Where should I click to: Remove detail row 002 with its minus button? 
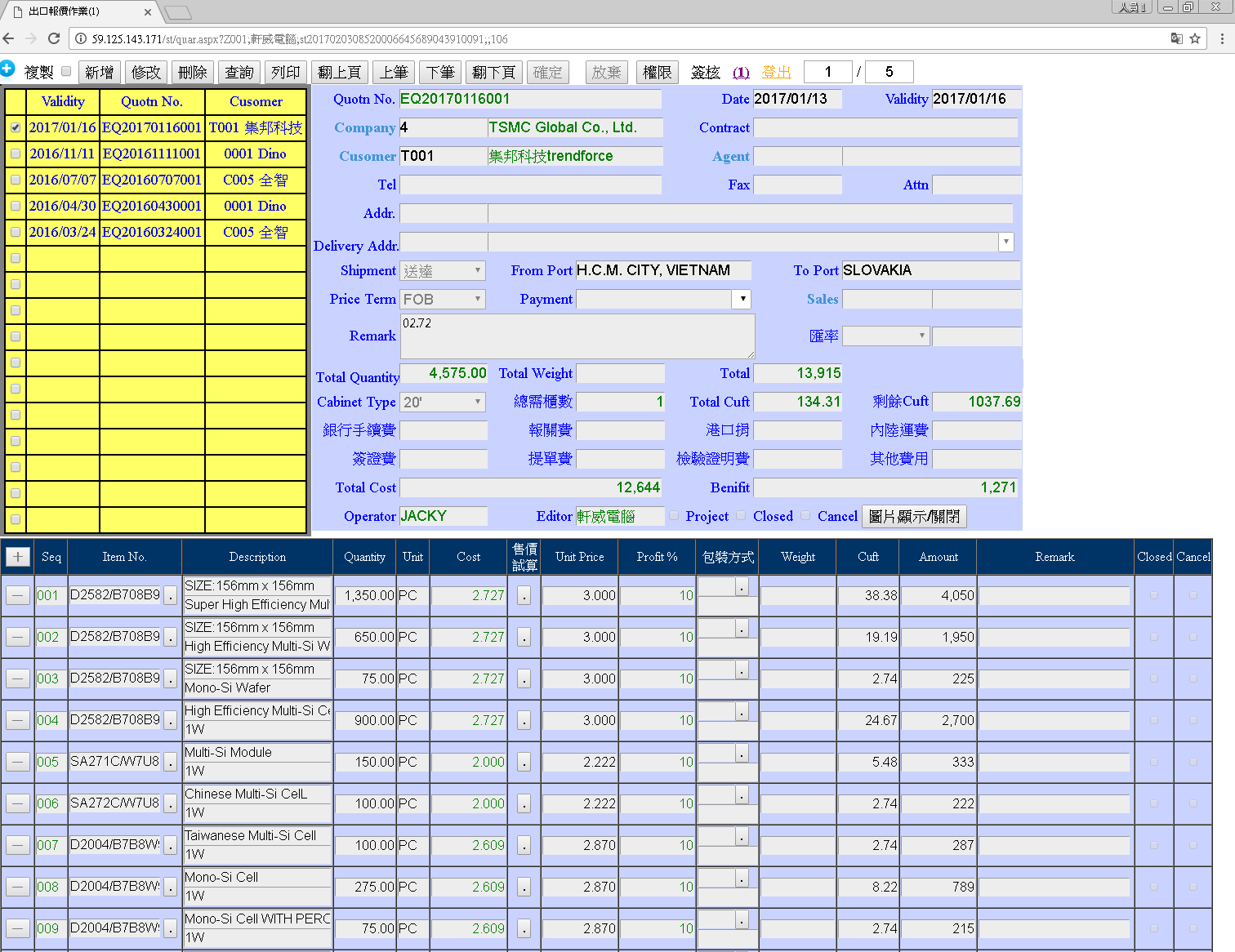[18, 637]
